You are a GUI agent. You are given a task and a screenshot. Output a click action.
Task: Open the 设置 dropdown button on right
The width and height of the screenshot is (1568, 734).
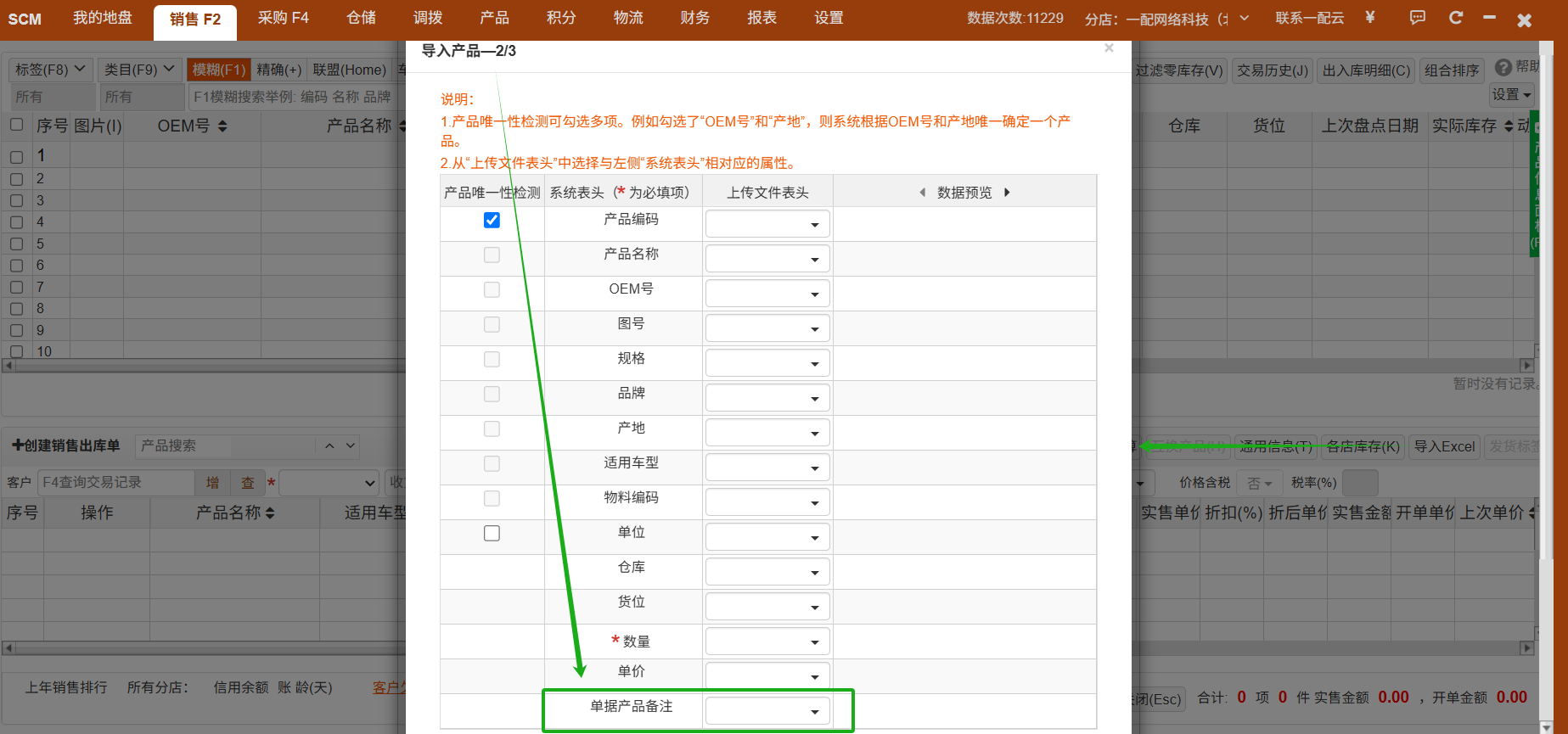(1512, 95)
